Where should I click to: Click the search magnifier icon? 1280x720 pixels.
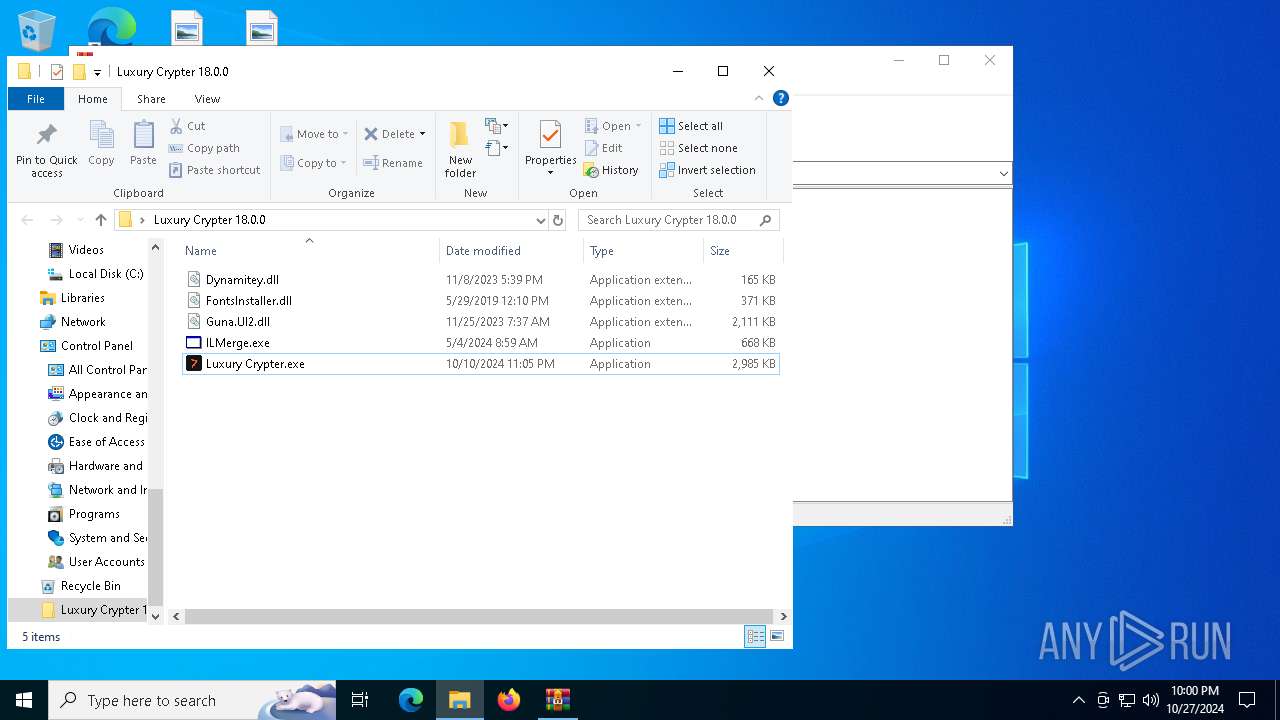[x=766, y=220]
